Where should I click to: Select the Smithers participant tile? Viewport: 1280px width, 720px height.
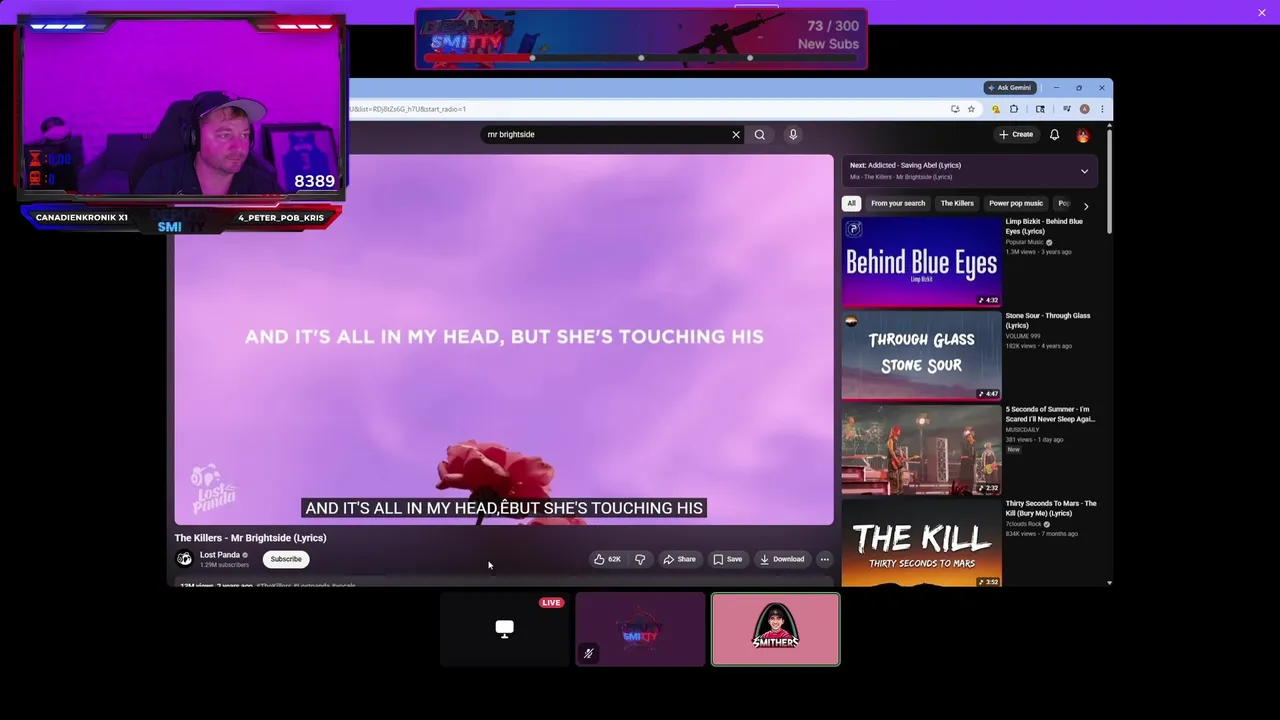pos(776,629)
